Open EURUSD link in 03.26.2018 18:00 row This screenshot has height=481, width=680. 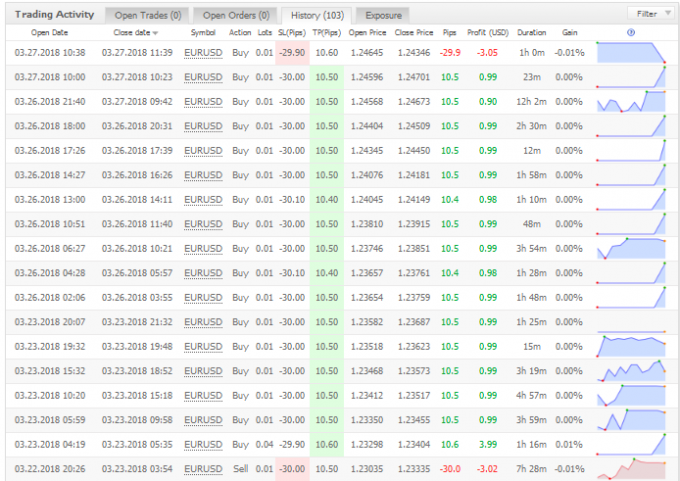[x=203, y=126]
